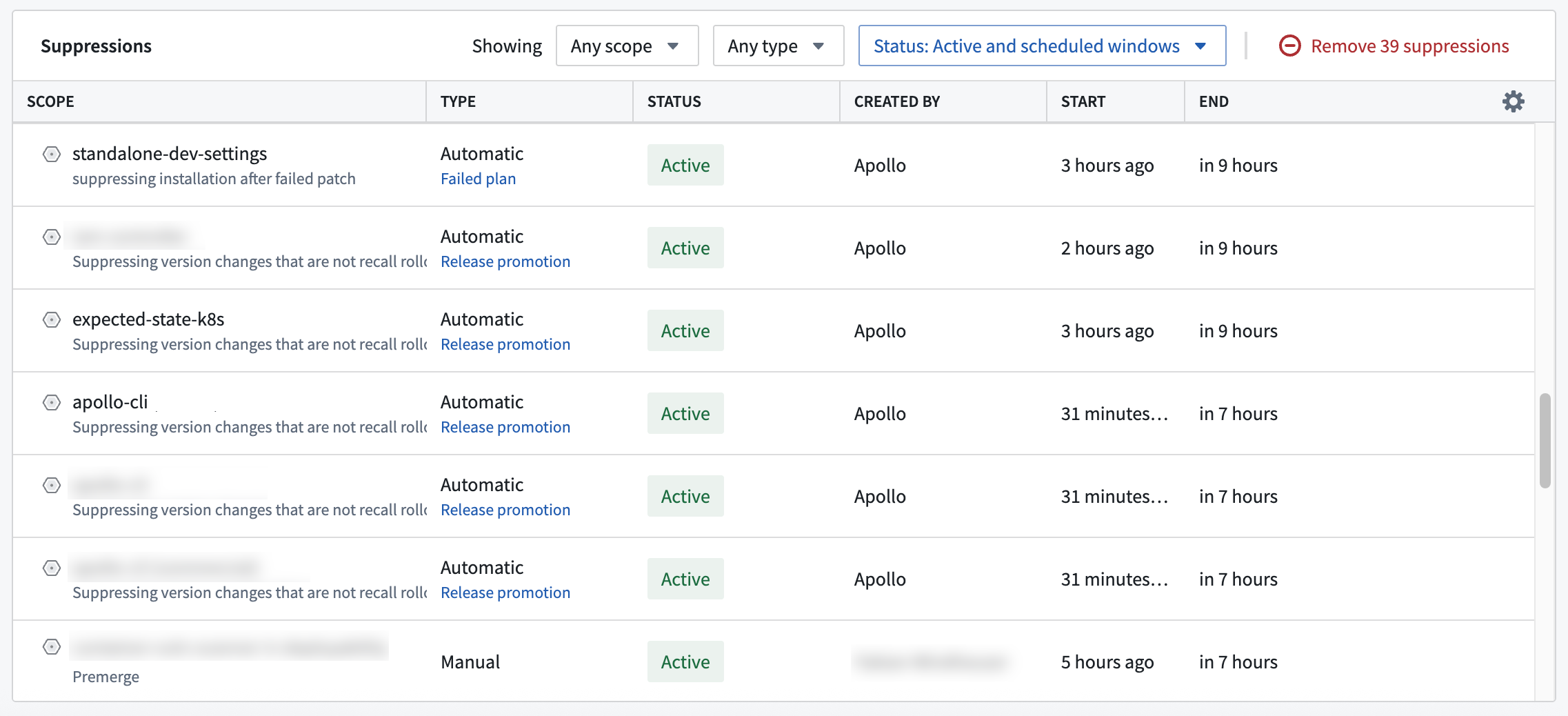Open the table column settings gear
Viewport: 1568px width, 716px height.
(1513, 101)
